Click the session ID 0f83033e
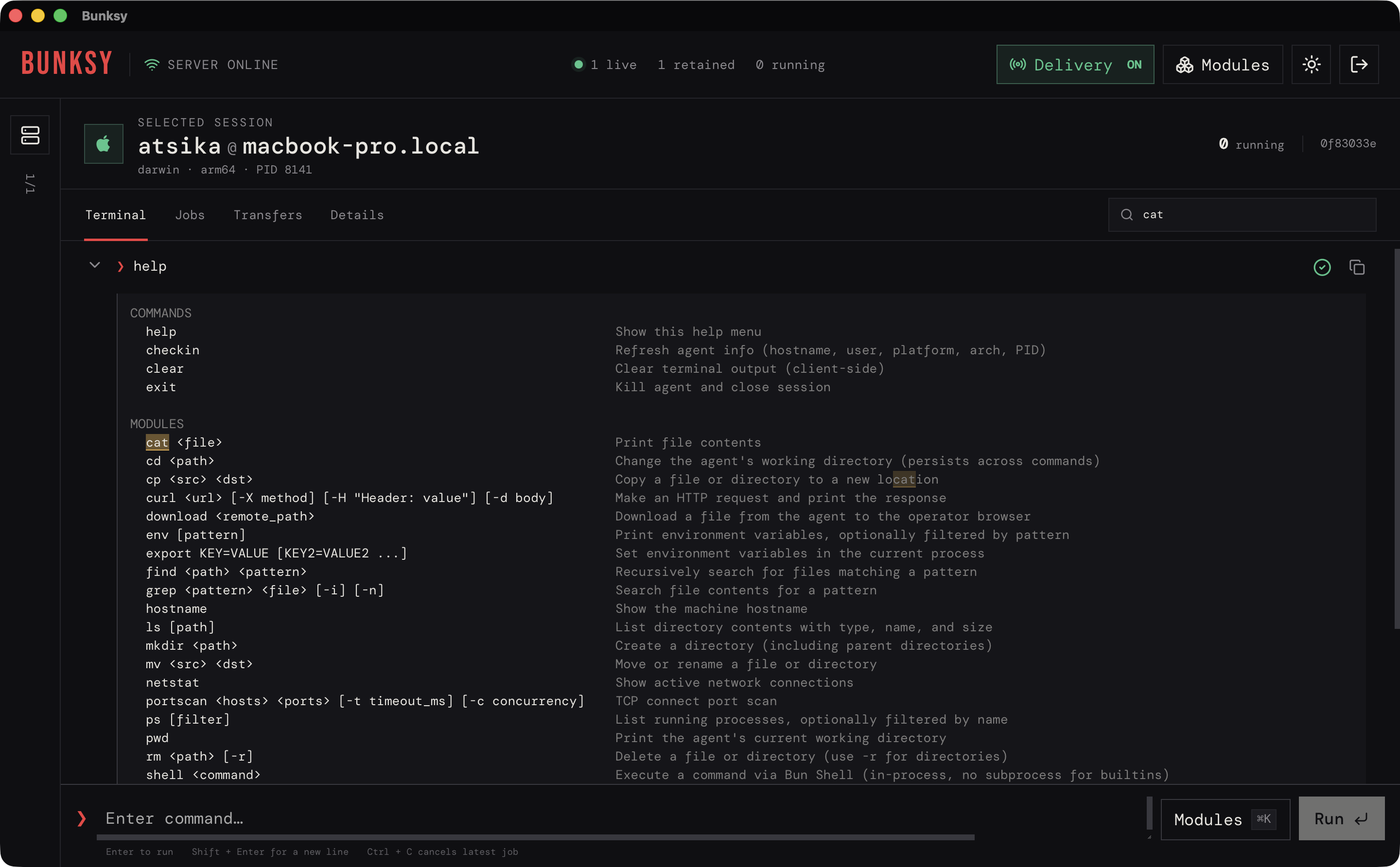Screen dimensions: 1400x867 coord(1348,143)
